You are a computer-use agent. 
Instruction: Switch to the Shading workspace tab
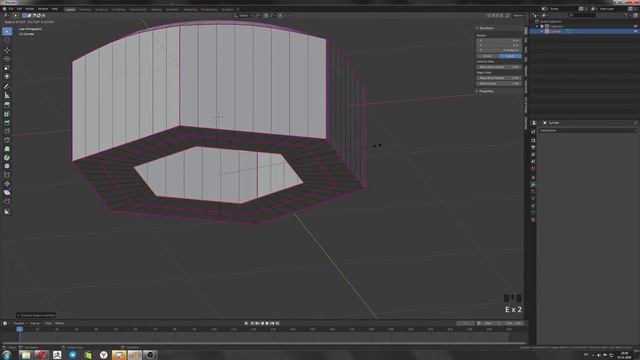156,9
